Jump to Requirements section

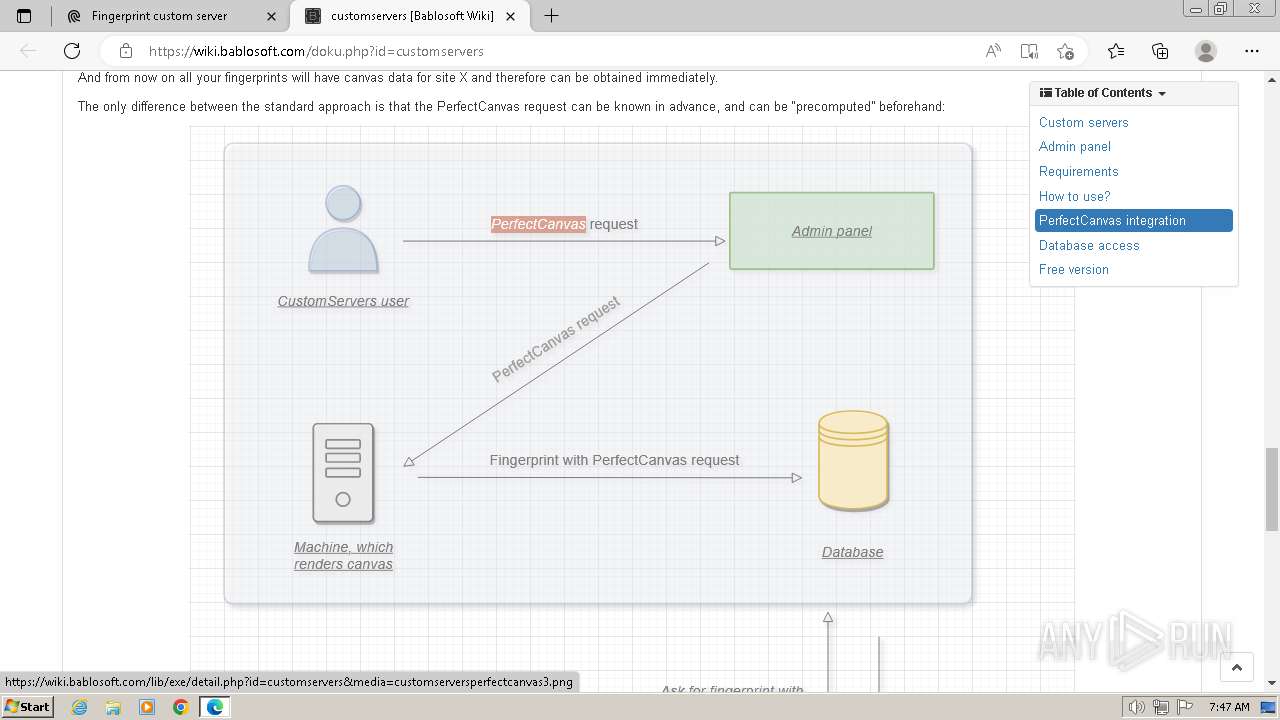1078,171
